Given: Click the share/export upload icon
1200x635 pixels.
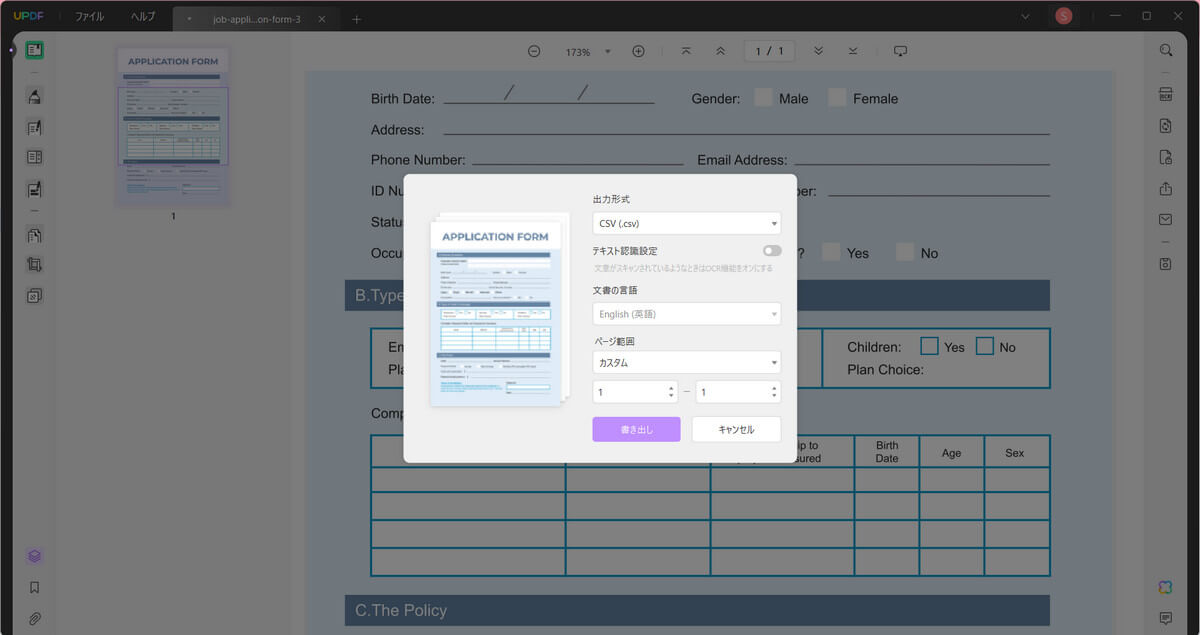Looking at the screenshot, I should [x=1165, y=188].
